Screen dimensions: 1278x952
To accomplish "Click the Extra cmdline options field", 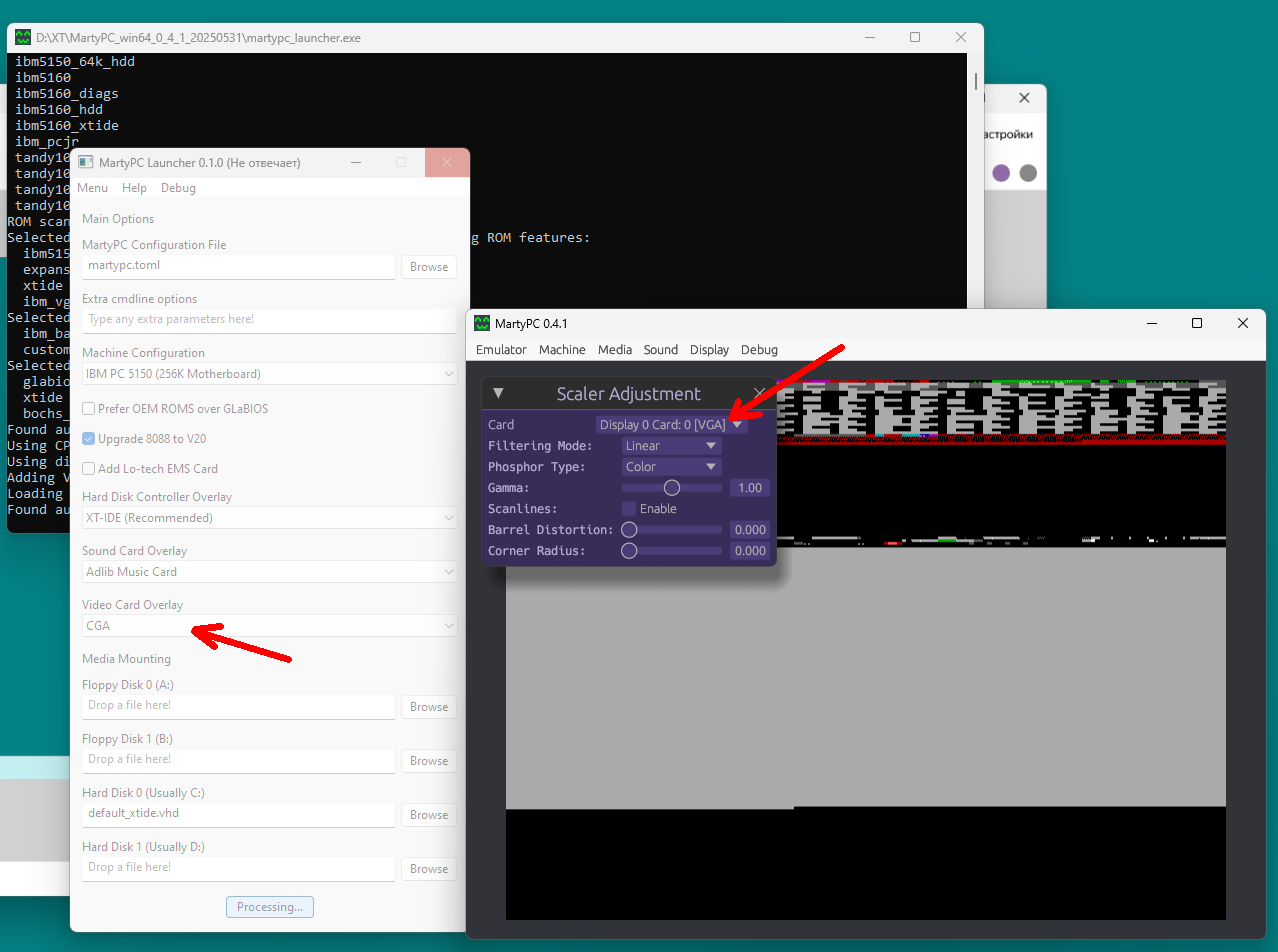I will [x=269, y=320].
